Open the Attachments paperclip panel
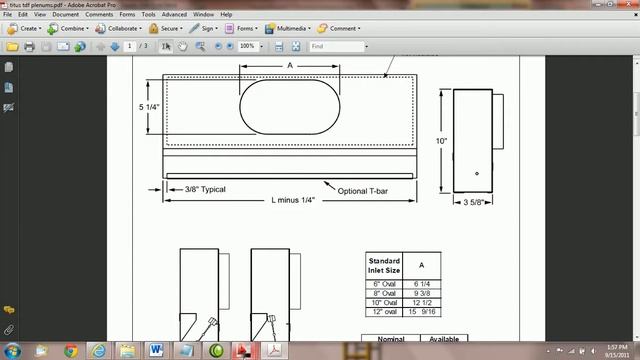Image resolution: width=640 pixels, height=360 pixels. [x=9, y=329]
